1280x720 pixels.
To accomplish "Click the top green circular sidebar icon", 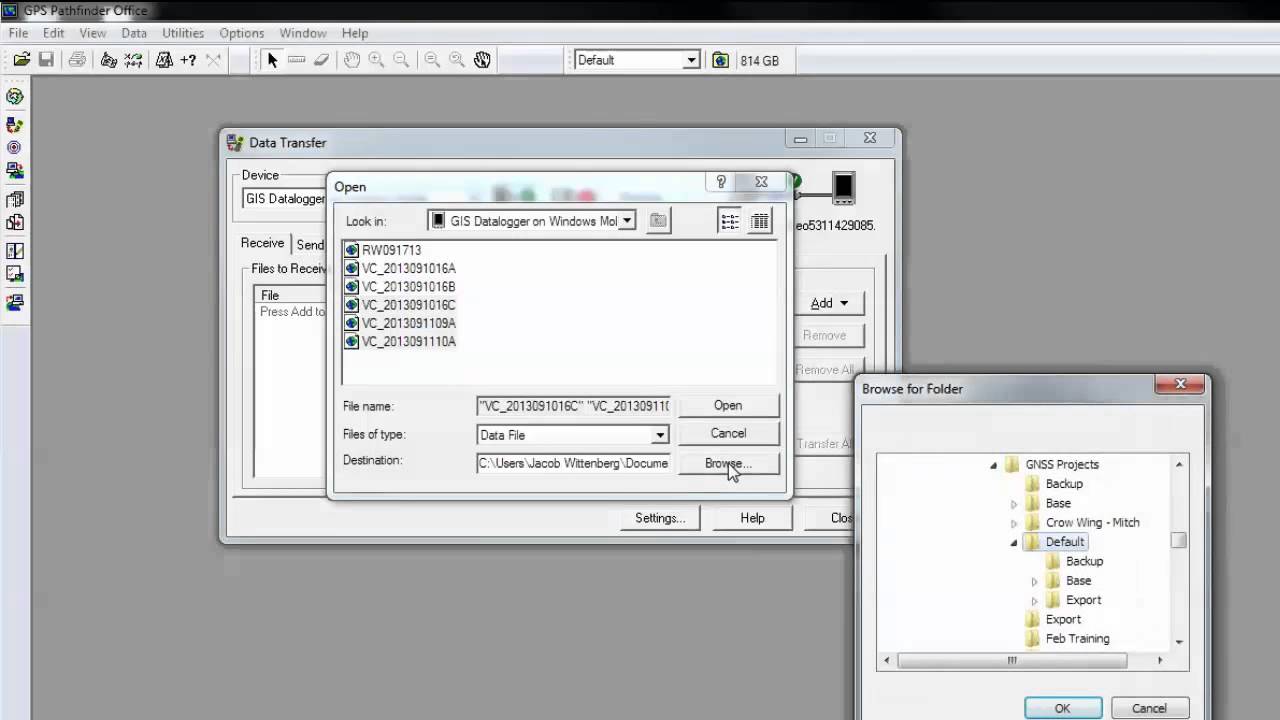I will click(15, 97).
